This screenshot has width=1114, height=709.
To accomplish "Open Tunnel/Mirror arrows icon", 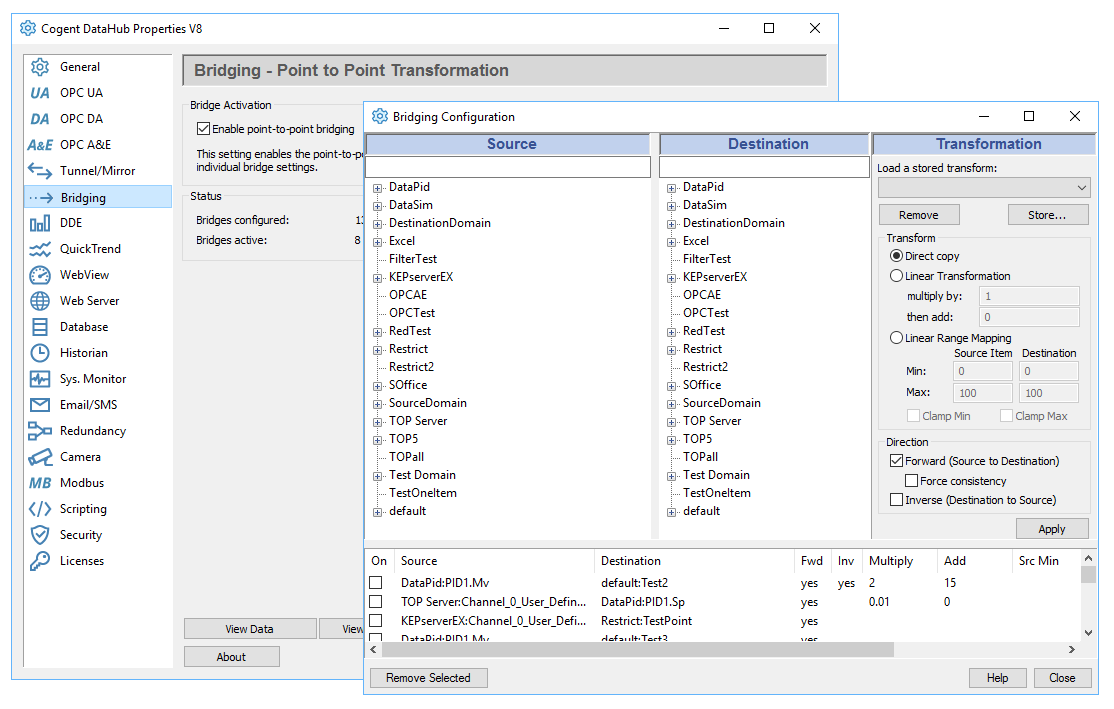I will pos(40,171).
